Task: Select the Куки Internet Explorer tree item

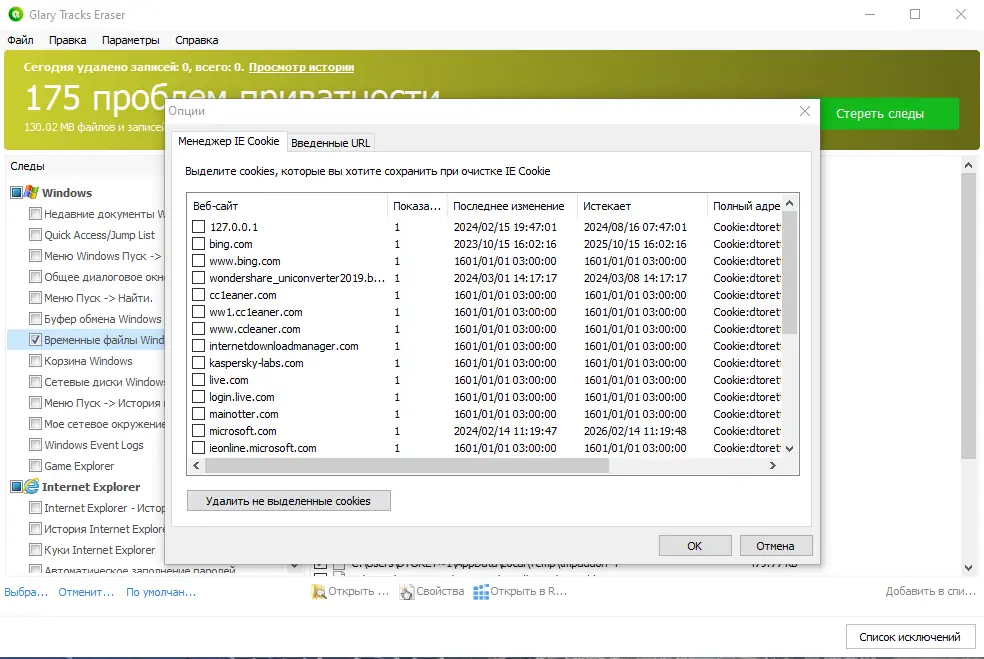Action: 99,550
